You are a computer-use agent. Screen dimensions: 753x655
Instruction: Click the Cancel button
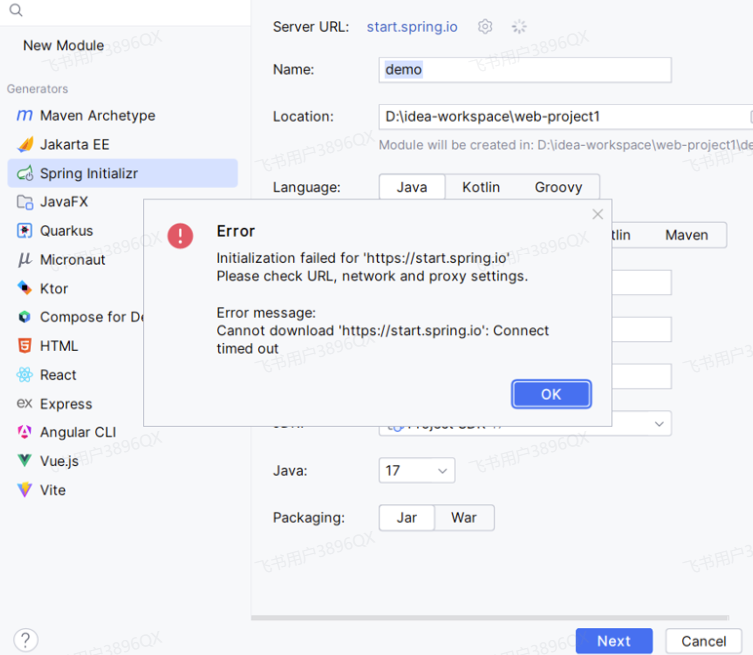tap(704, 641)
